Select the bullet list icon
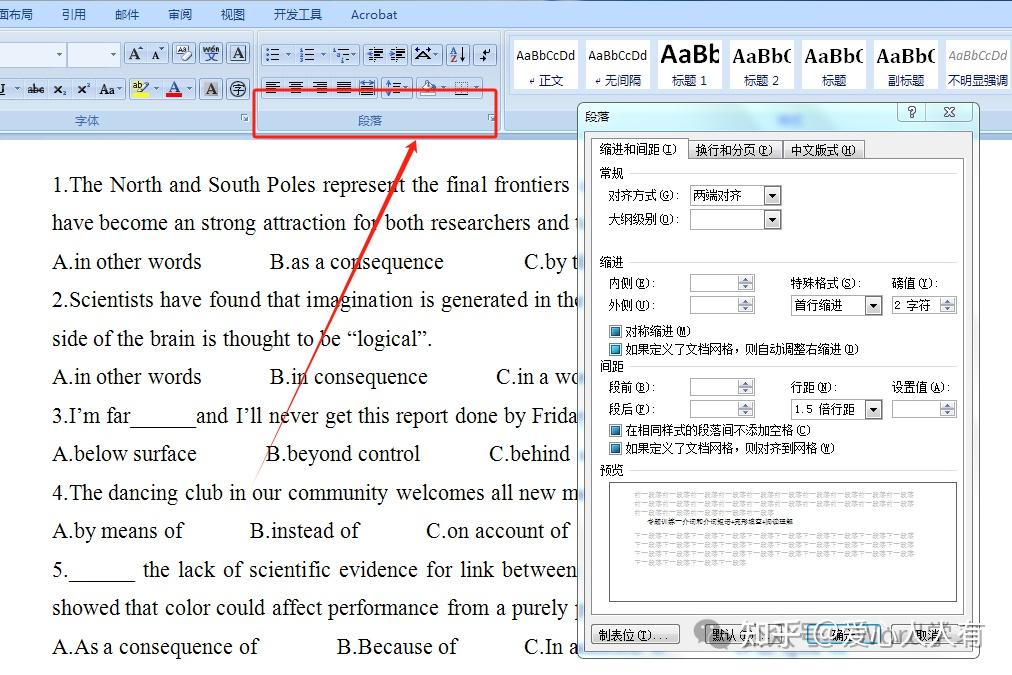1012x675 pixels. pos(272,52)
